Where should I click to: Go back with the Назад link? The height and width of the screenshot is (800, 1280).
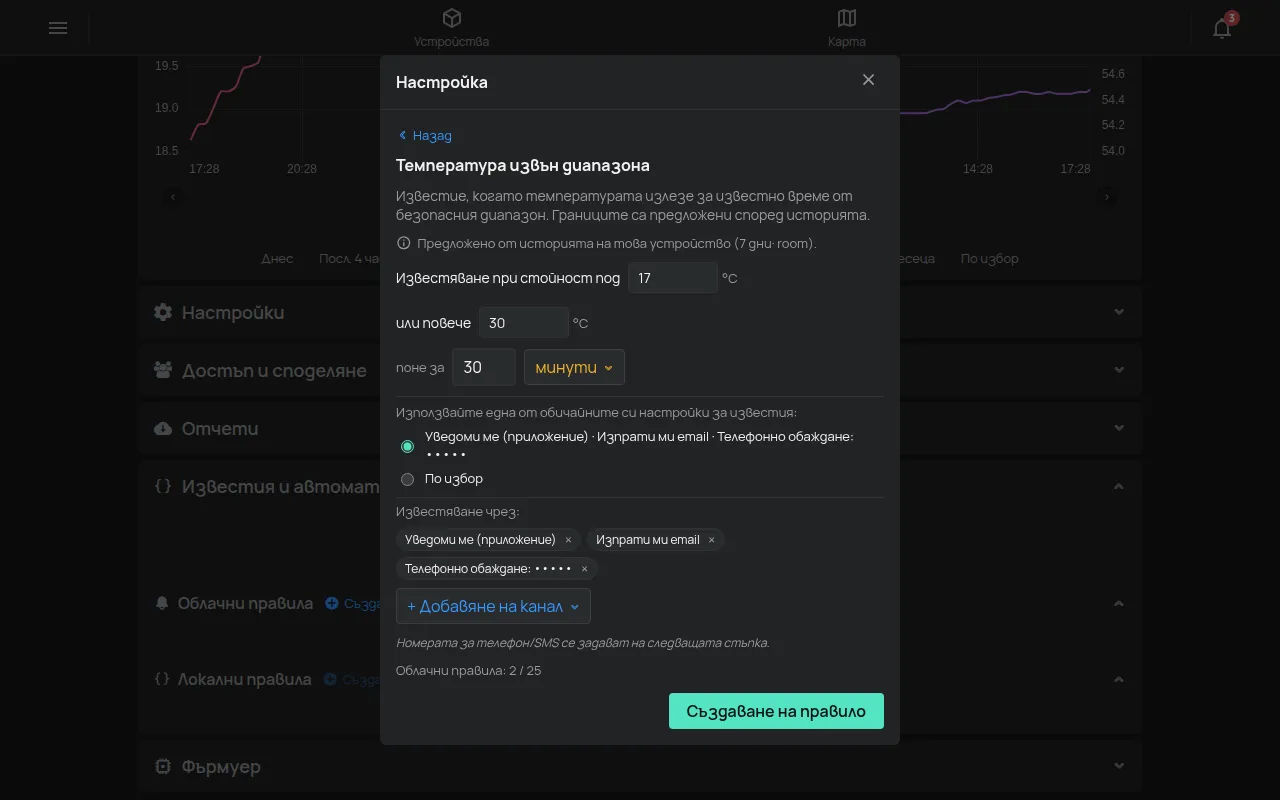[425, 135]
